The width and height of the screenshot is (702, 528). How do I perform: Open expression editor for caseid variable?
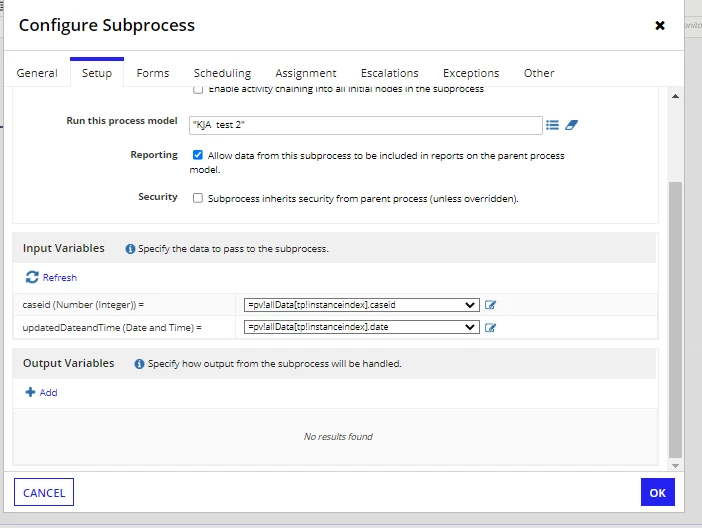pyautogui.click(x=491, y=305)
